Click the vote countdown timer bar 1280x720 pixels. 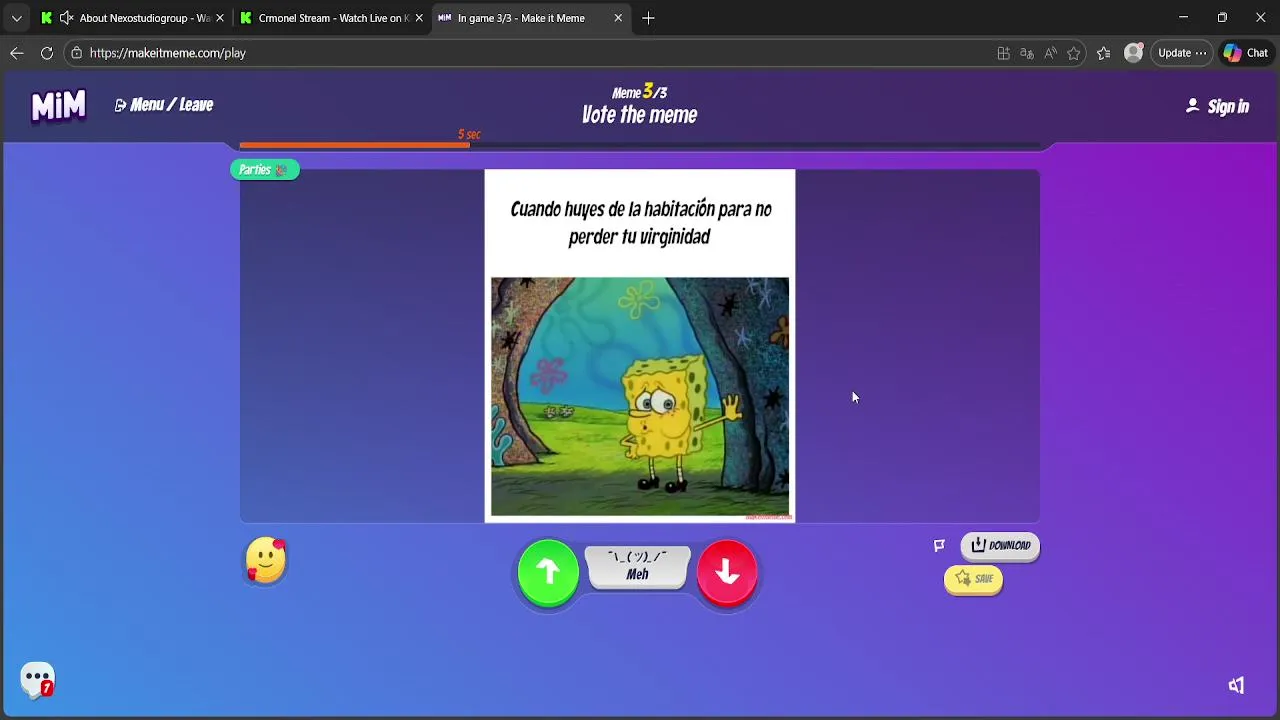point(640,145)
